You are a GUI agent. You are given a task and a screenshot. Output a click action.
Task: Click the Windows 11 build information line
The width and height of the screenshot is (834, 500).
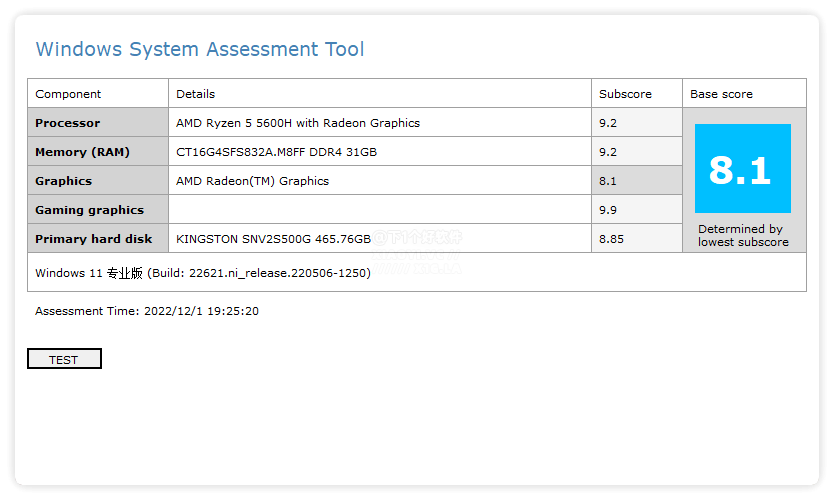[x=203, y=272]
